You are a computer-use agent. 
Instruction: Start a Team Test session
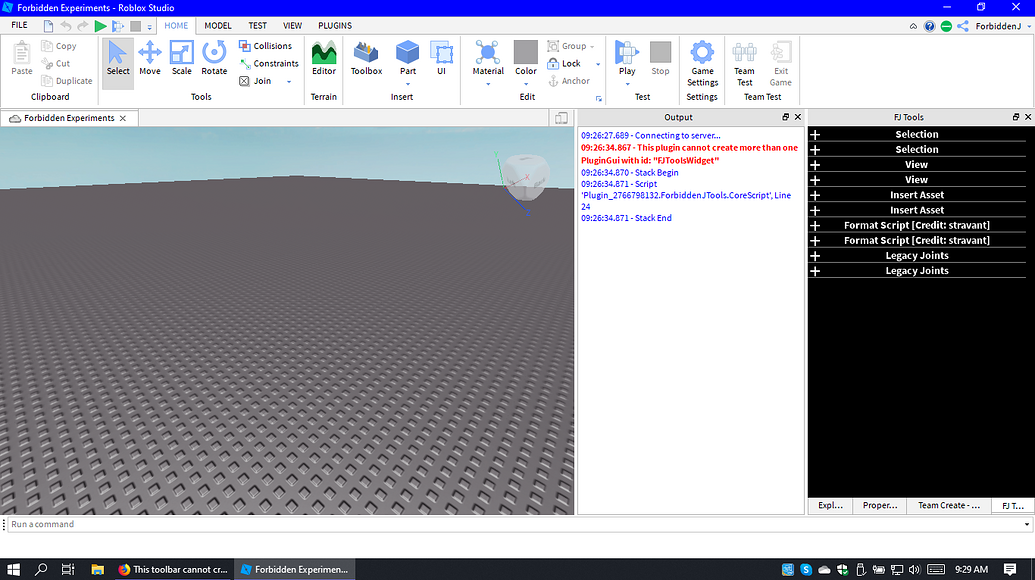(743, 60)
